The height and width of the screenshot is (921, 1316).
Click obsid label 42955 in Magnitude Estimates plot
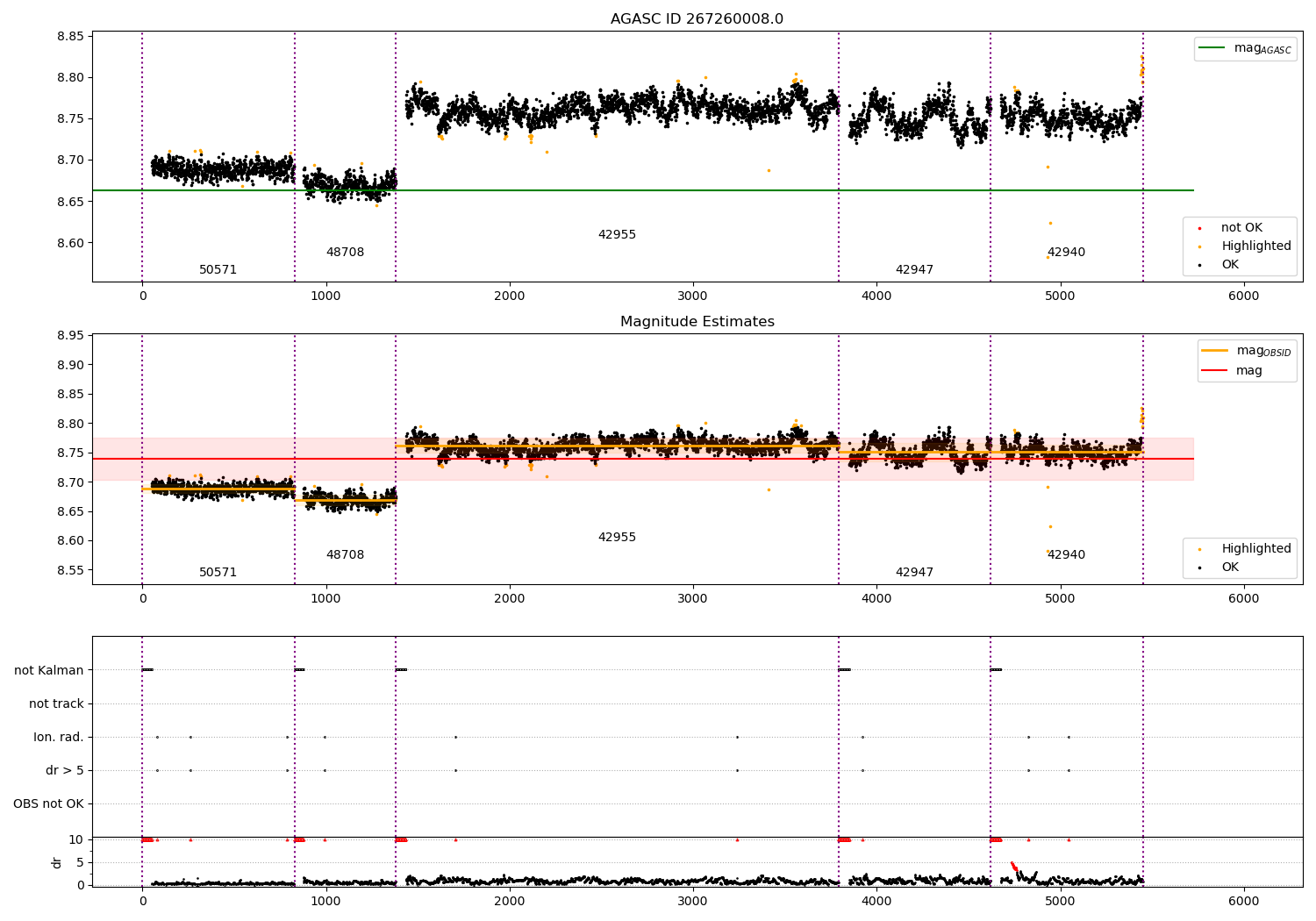pyautogui.click(x=617, y=538)
